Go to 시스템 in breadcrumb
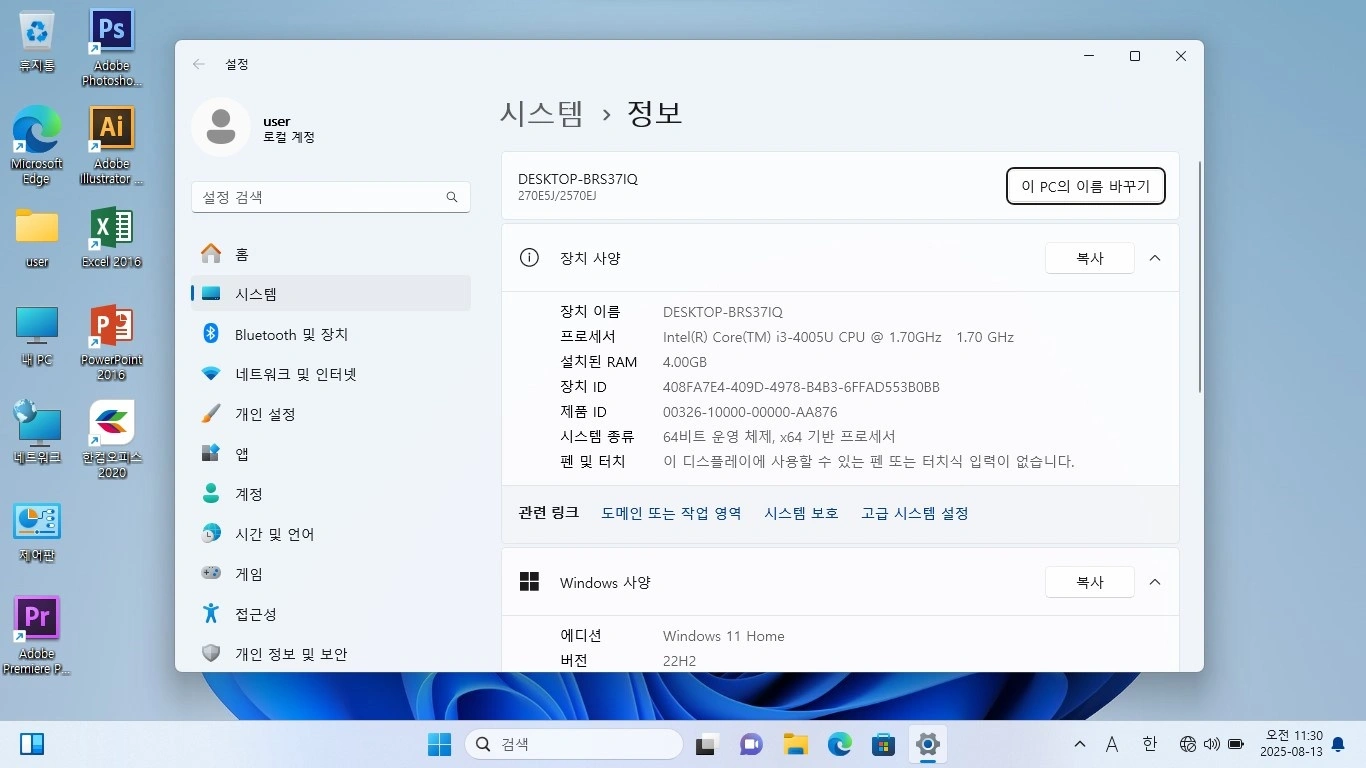1366x768 pixels. [x=541, y=113]
